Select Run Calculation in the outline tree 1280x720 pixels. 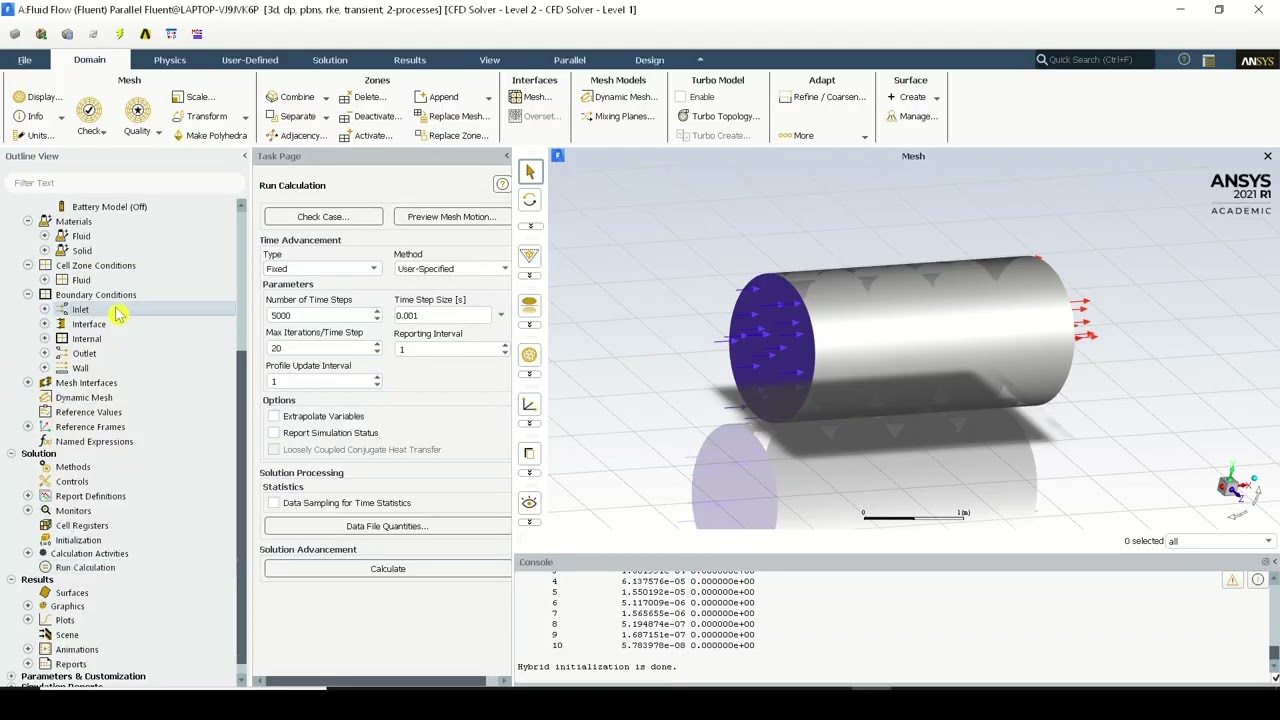point(85,568)
